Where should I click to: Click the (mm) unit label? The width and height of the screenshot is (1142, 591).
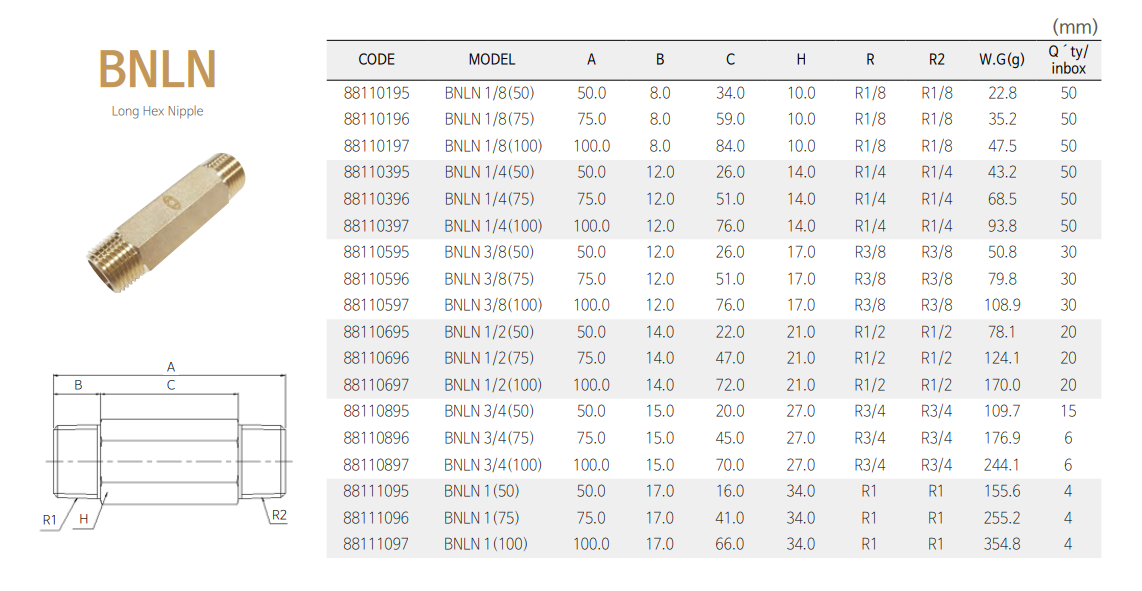pos(1074,27)
